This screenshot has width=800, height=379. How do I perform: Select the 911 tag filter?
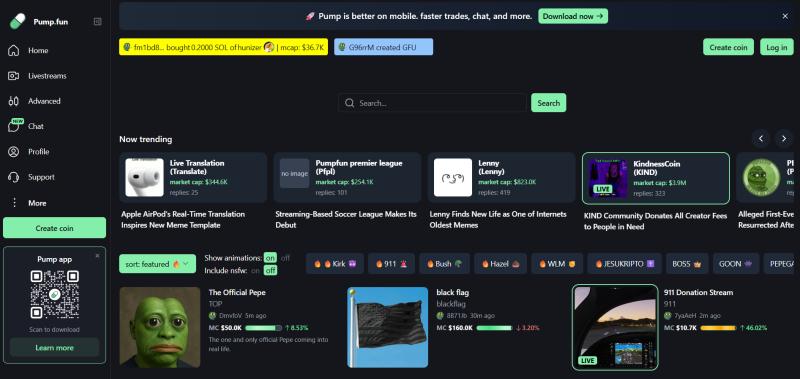pos(391,264)
